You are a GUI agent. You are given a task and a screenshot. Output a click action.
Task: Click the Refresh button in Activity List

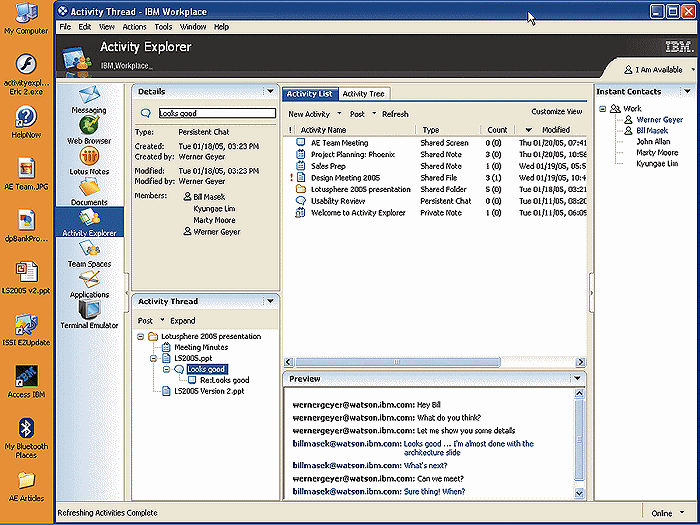tap(395, 114)
